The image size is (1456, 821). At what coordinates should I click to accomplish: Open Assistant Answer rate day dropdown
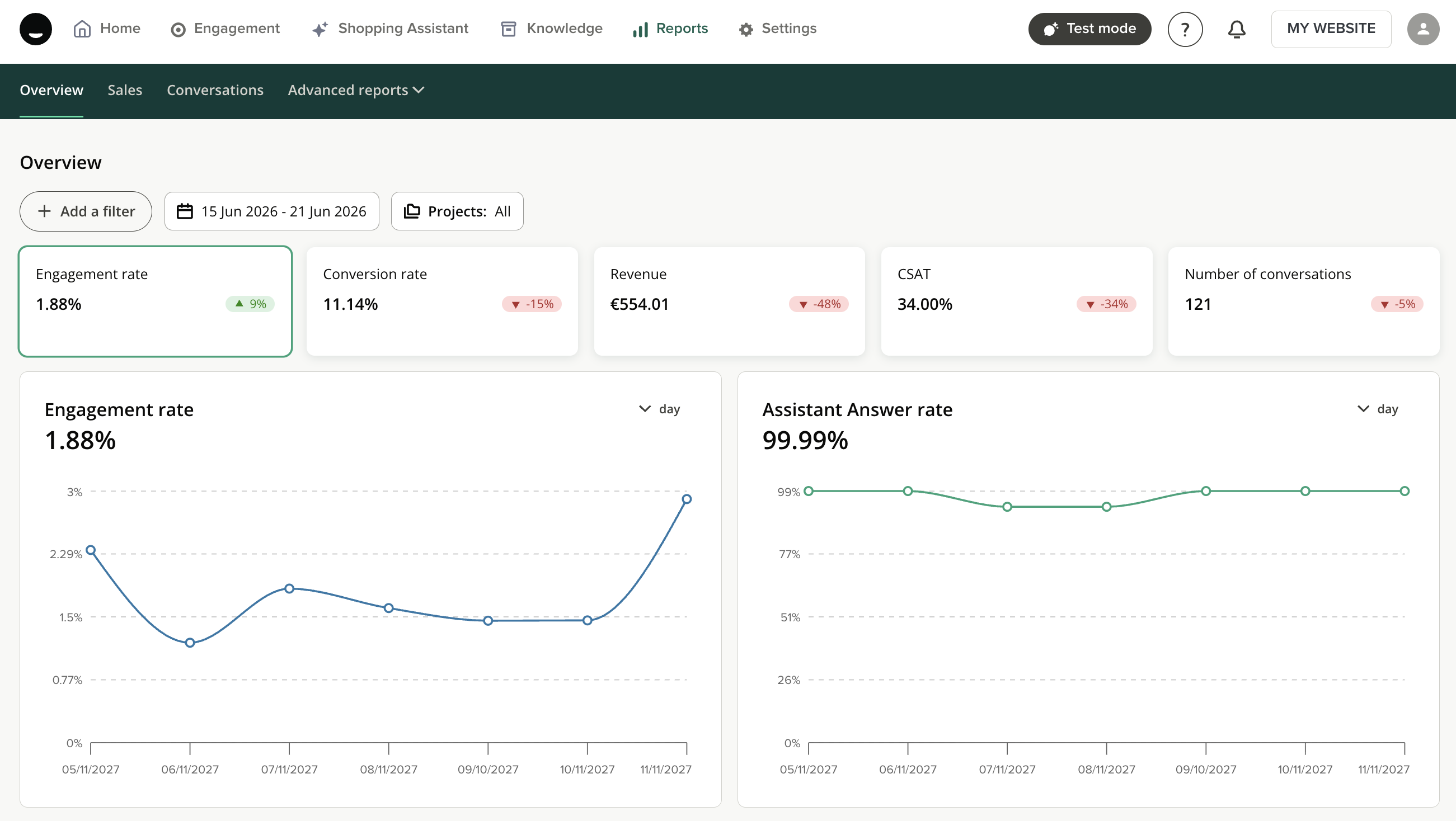click(1378, 408)
